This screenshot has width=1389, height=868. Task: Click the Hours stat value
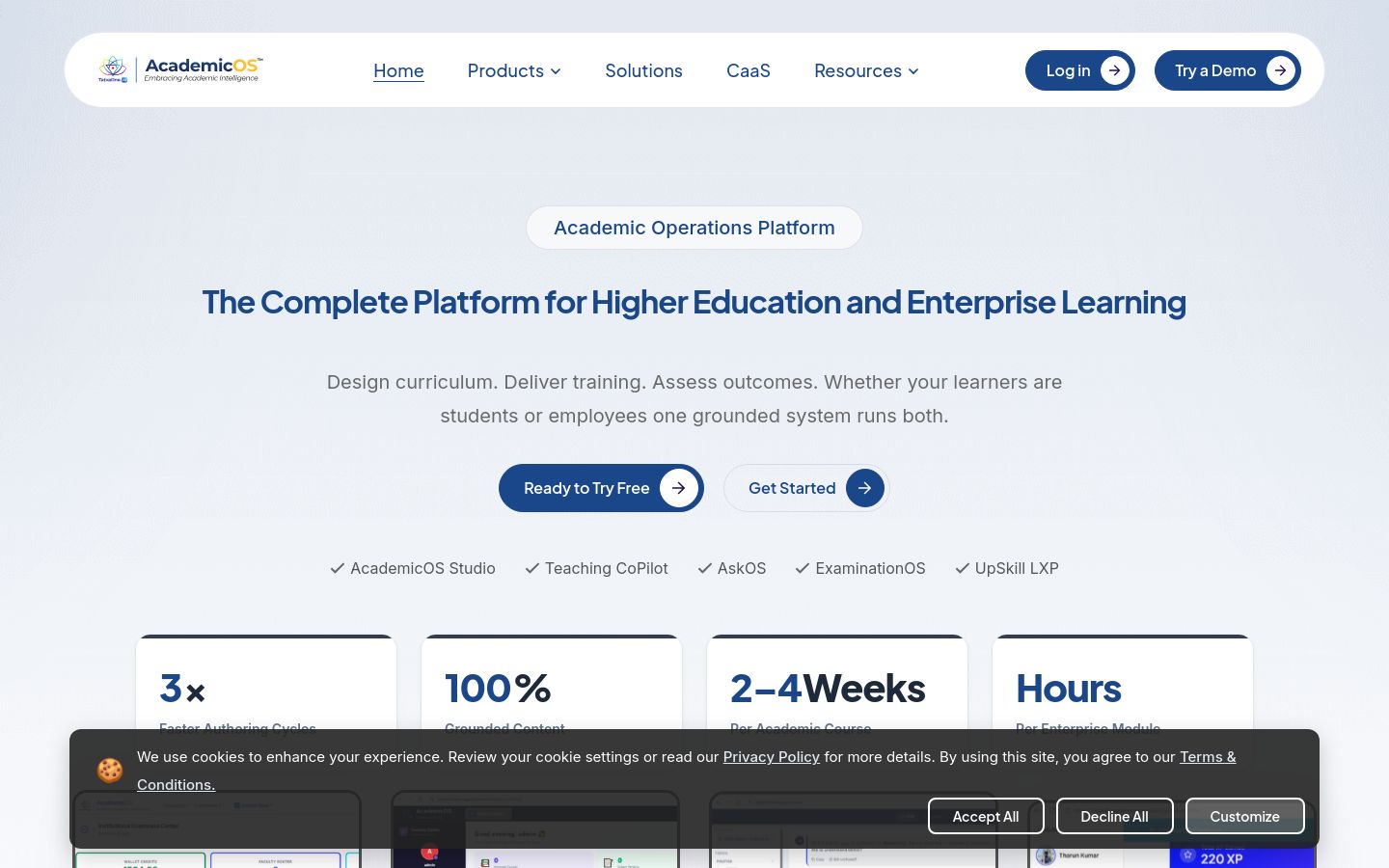1069,689
